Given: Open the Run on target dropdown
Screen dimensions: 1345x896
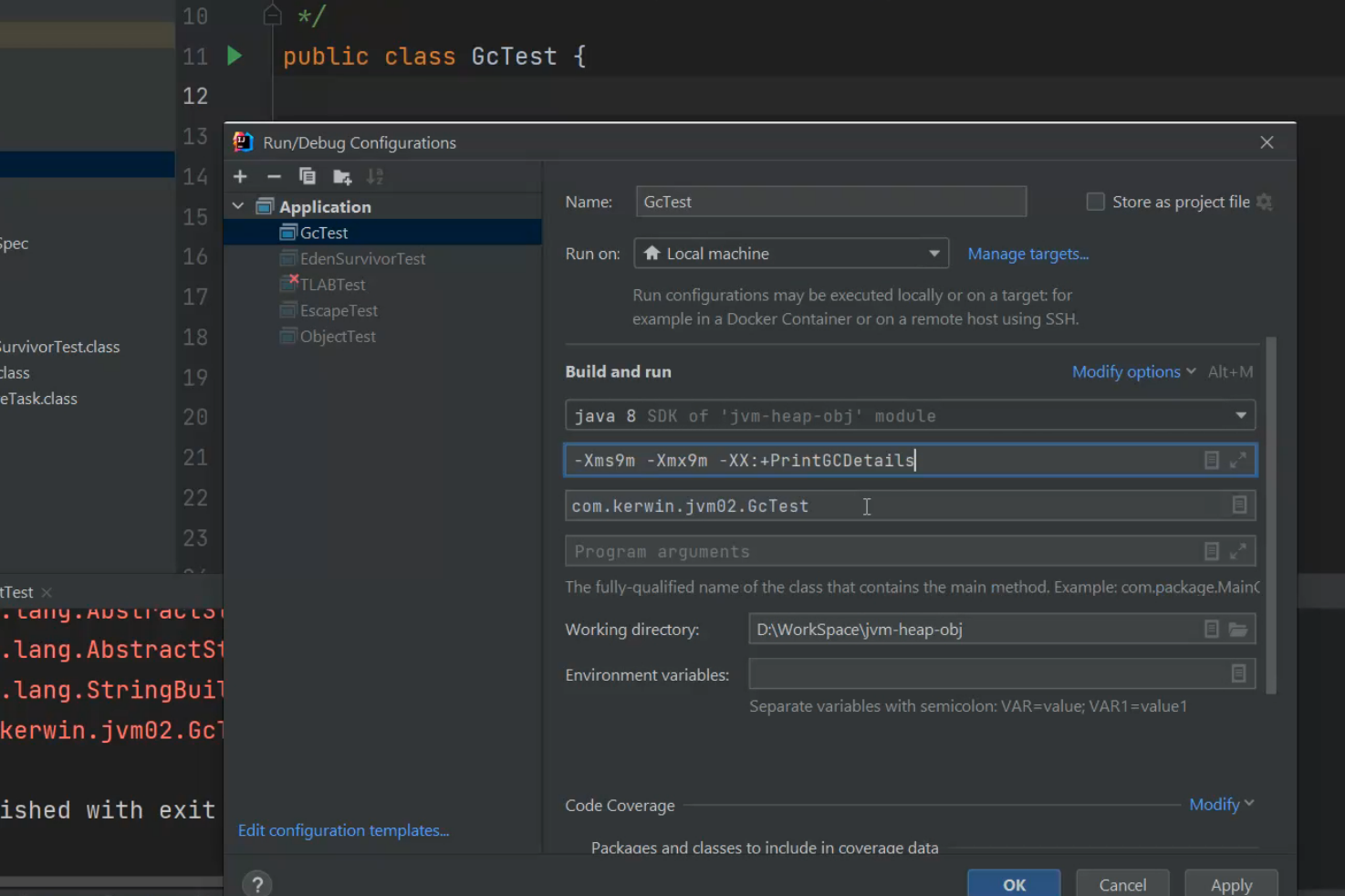Looking at the screenshot, I should (791, 254).
